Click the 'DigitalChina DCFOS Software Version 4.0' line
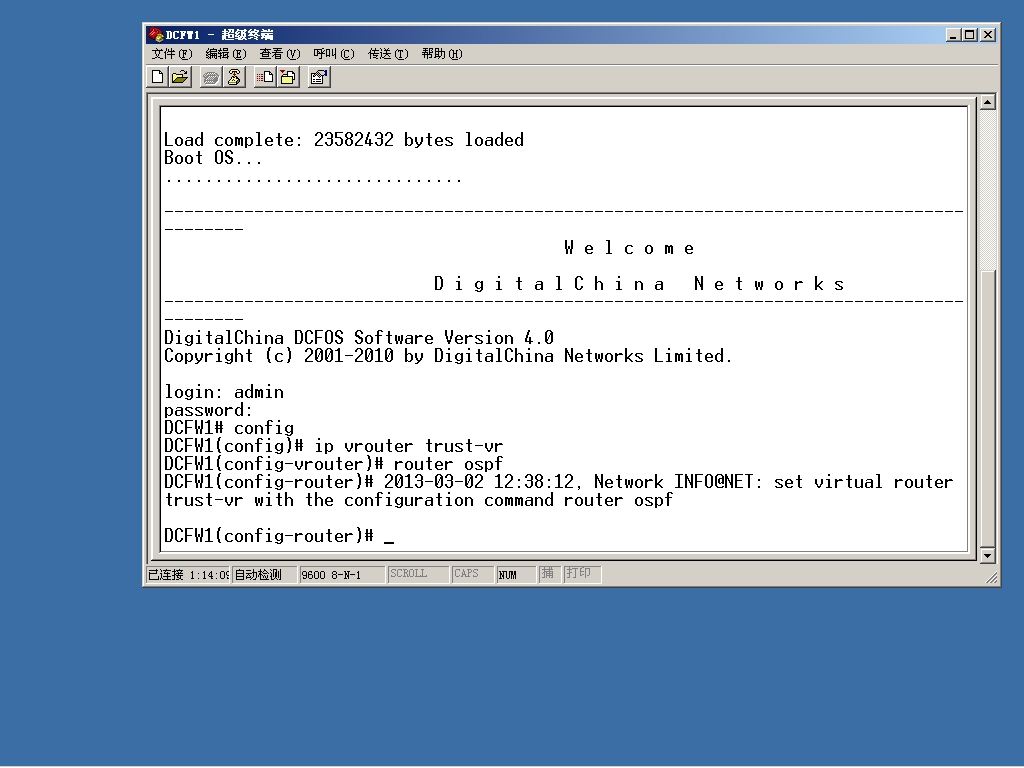This screenshot has width=1024, height=768. [x=359, y=338]
